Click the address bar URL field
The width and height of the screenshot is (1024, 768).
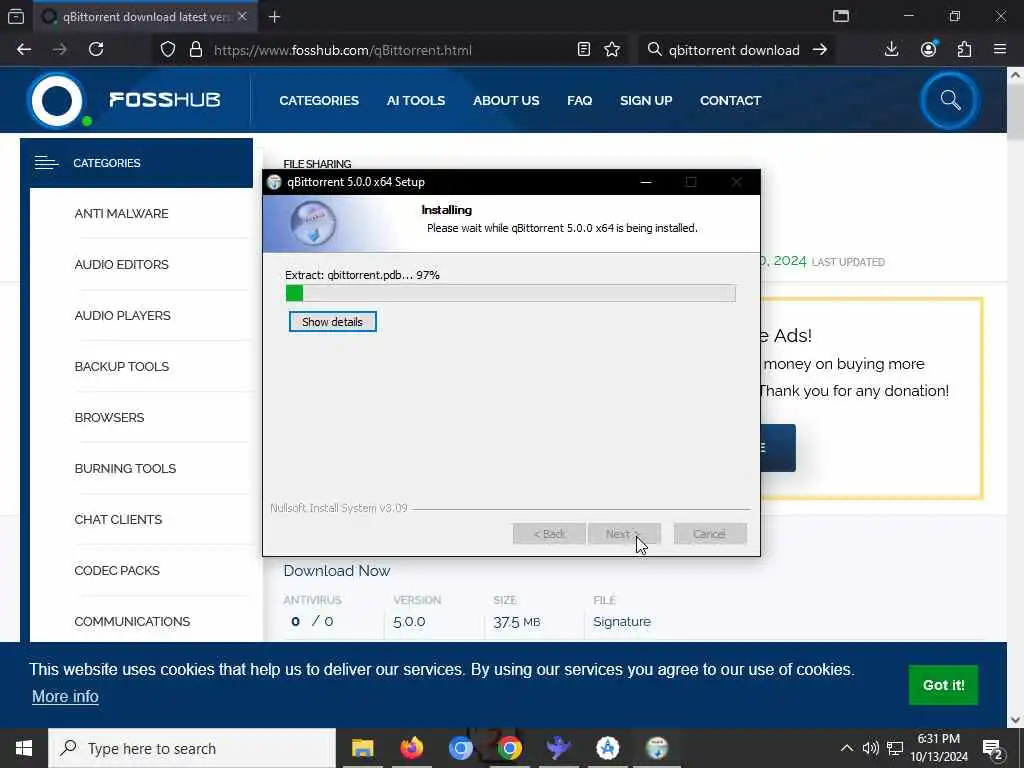tap(391, 50)
